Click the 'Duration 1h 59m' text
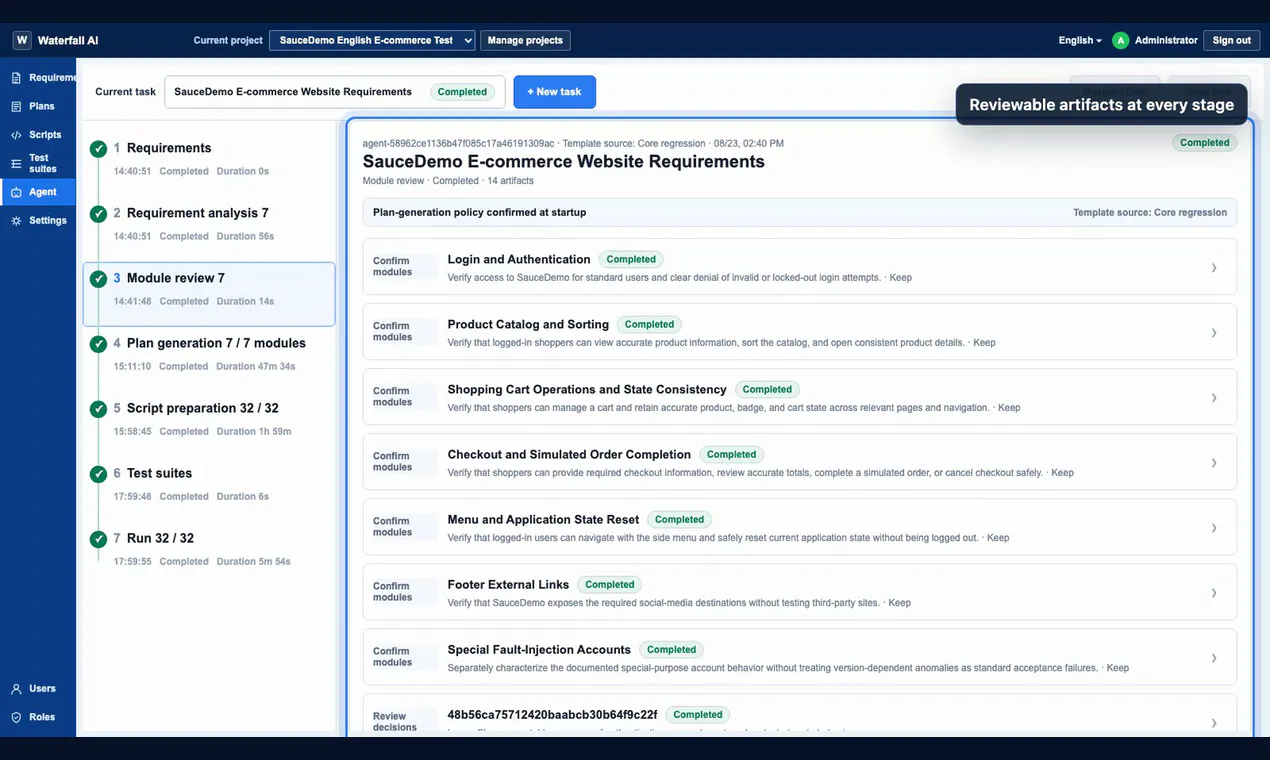The height and width of the screenshot is (760, 1270). (253, 431)
